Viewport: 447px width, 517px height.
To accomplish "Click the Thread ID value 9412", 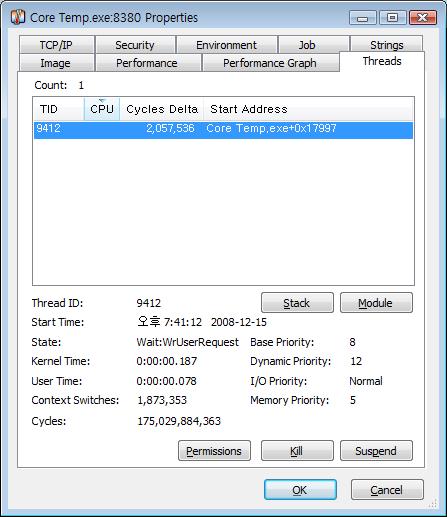I will tap(149, 303).
